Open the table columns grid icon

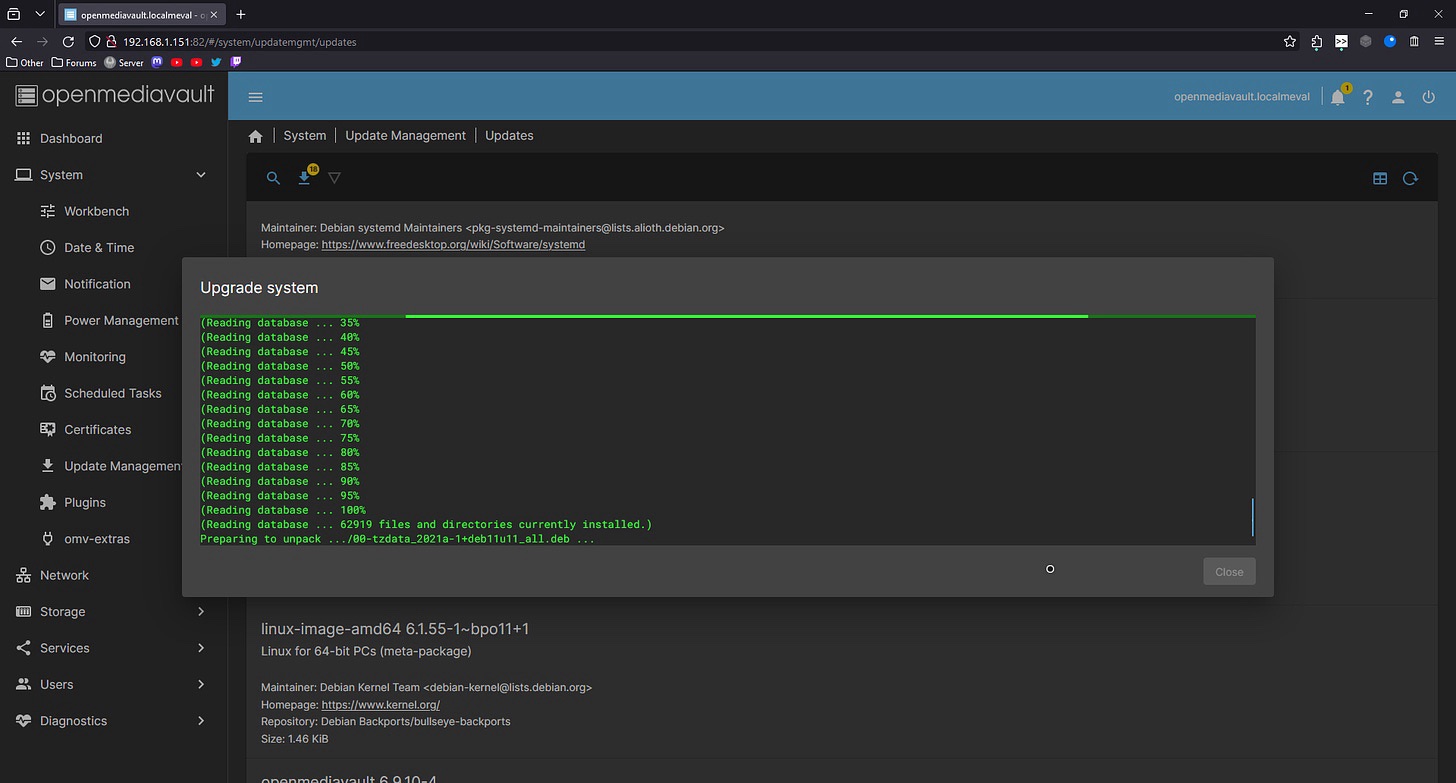click(1380, 178)
